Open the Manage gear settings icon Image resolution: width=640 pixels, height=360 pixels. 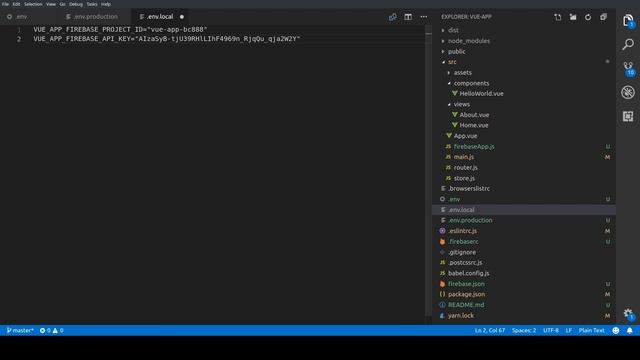coord(629,314)
